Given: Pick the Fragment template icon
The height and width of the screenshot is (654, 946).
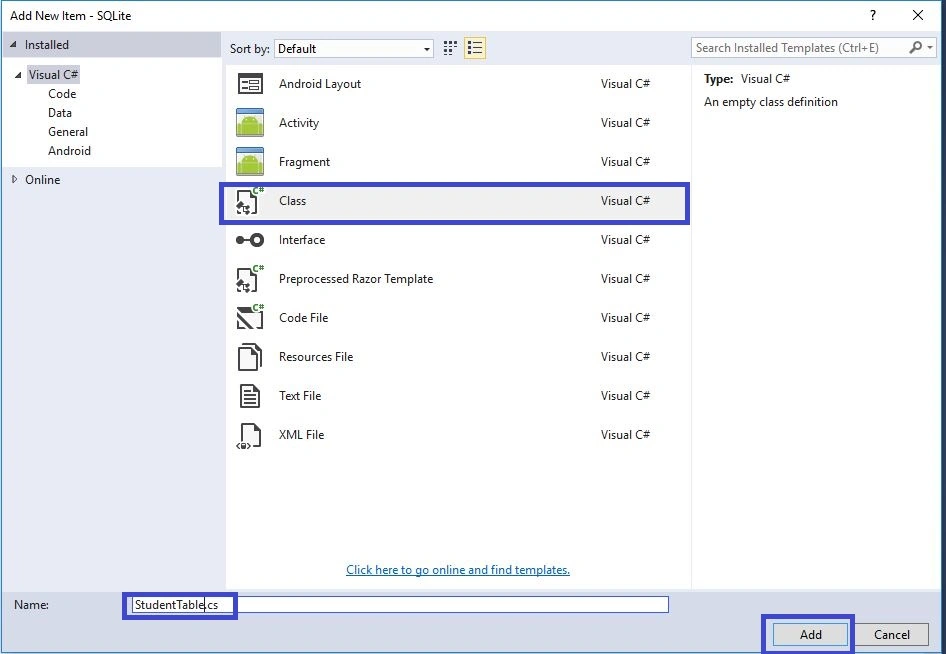Looking at the screenshot, I should coord(250,162).
